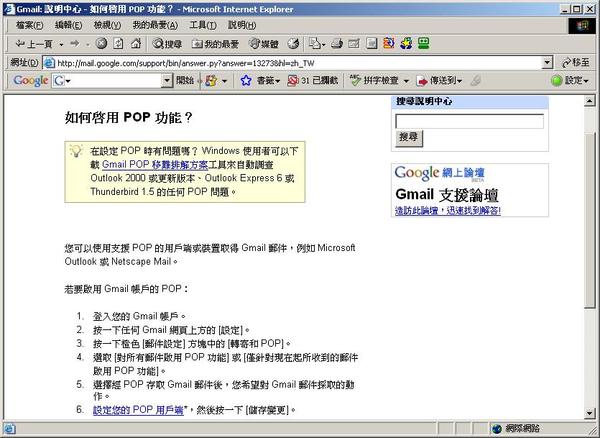600x438 pixels.
Task: Open the mail icon dropdown in toolbar
Action: click(x=317, y=44)
